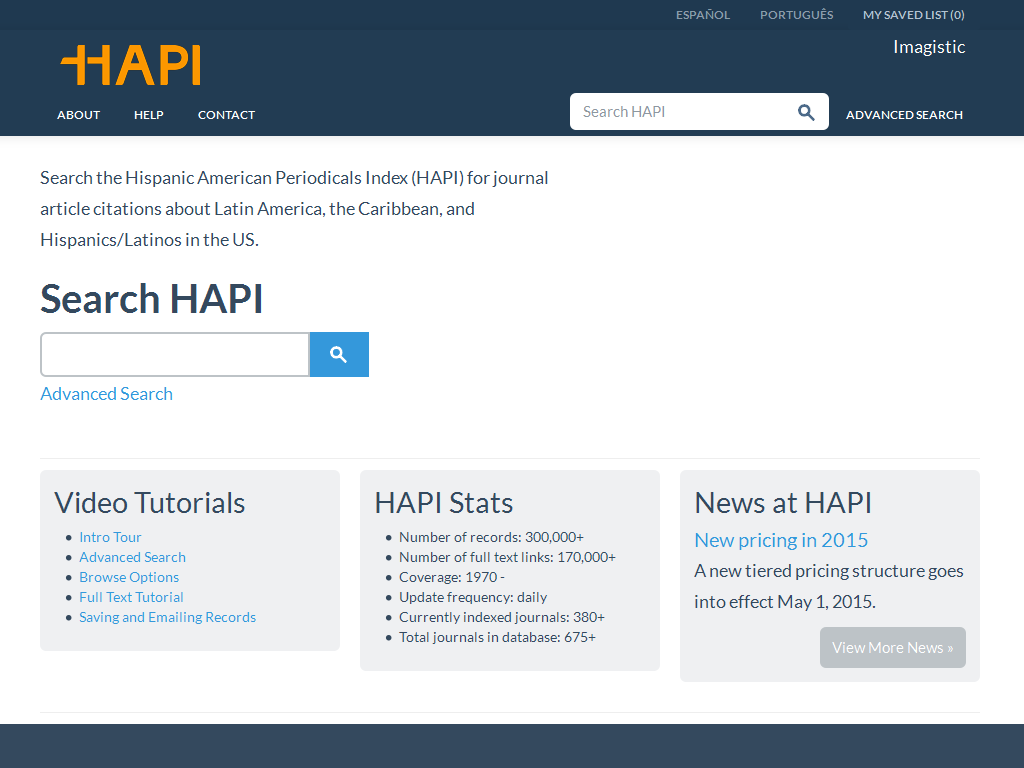The image size is (1024, 768).
Task: Open the Full Text Tutorial
Action: [x=131, y=597]
